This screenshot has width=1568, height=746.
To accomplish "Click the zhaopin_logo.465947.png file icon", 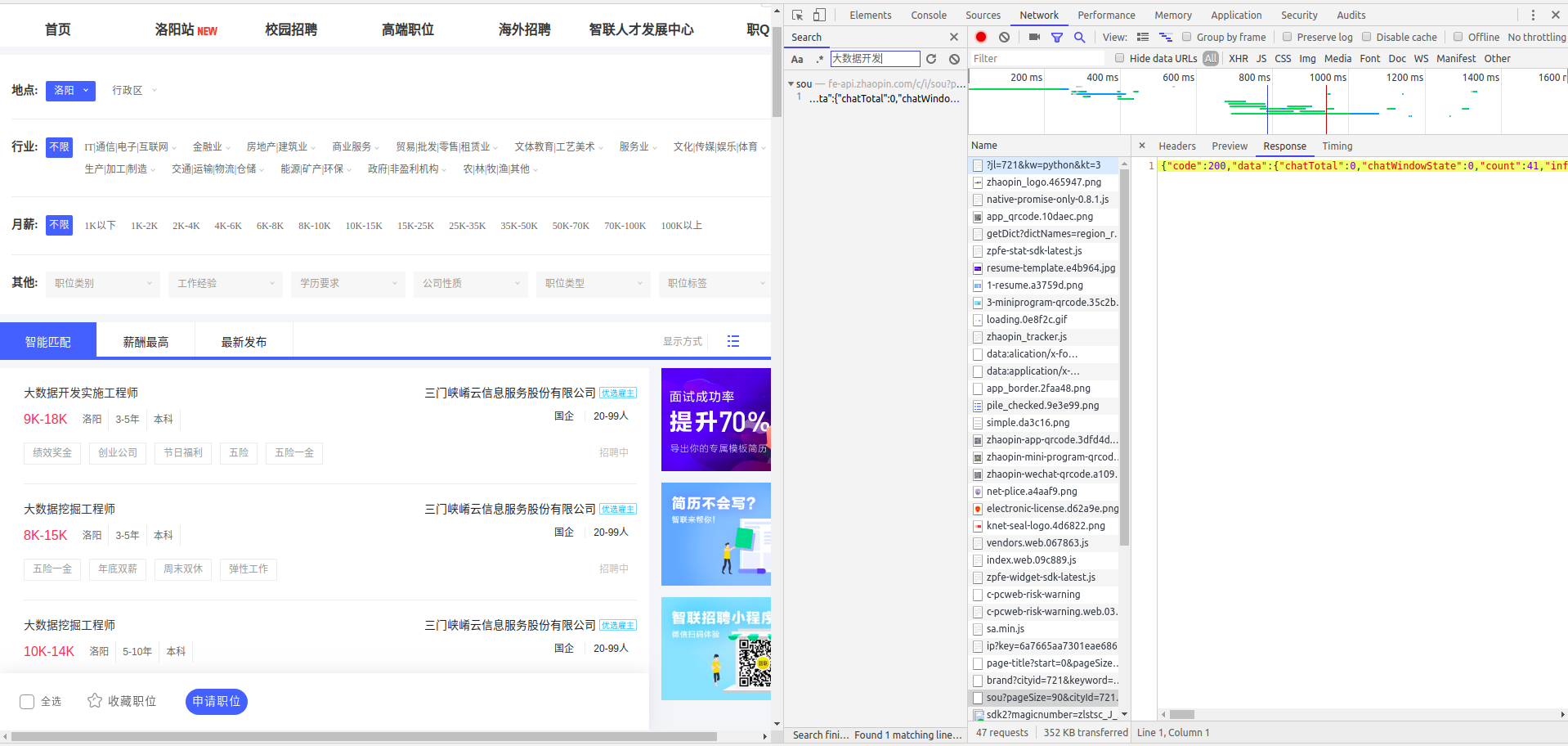I will pos(978,182).
